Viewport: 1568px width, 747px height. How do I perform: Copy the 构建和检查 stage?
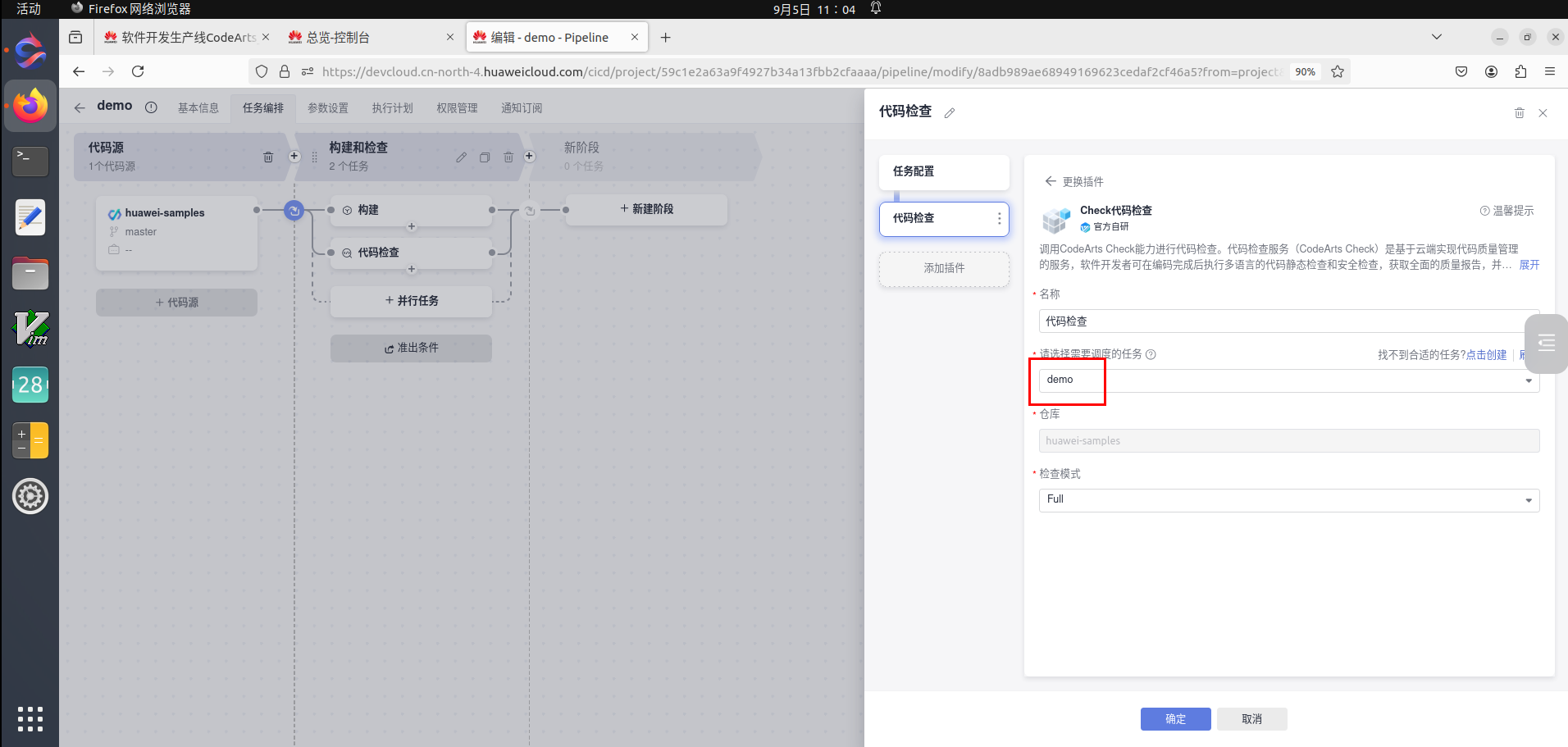485,157
